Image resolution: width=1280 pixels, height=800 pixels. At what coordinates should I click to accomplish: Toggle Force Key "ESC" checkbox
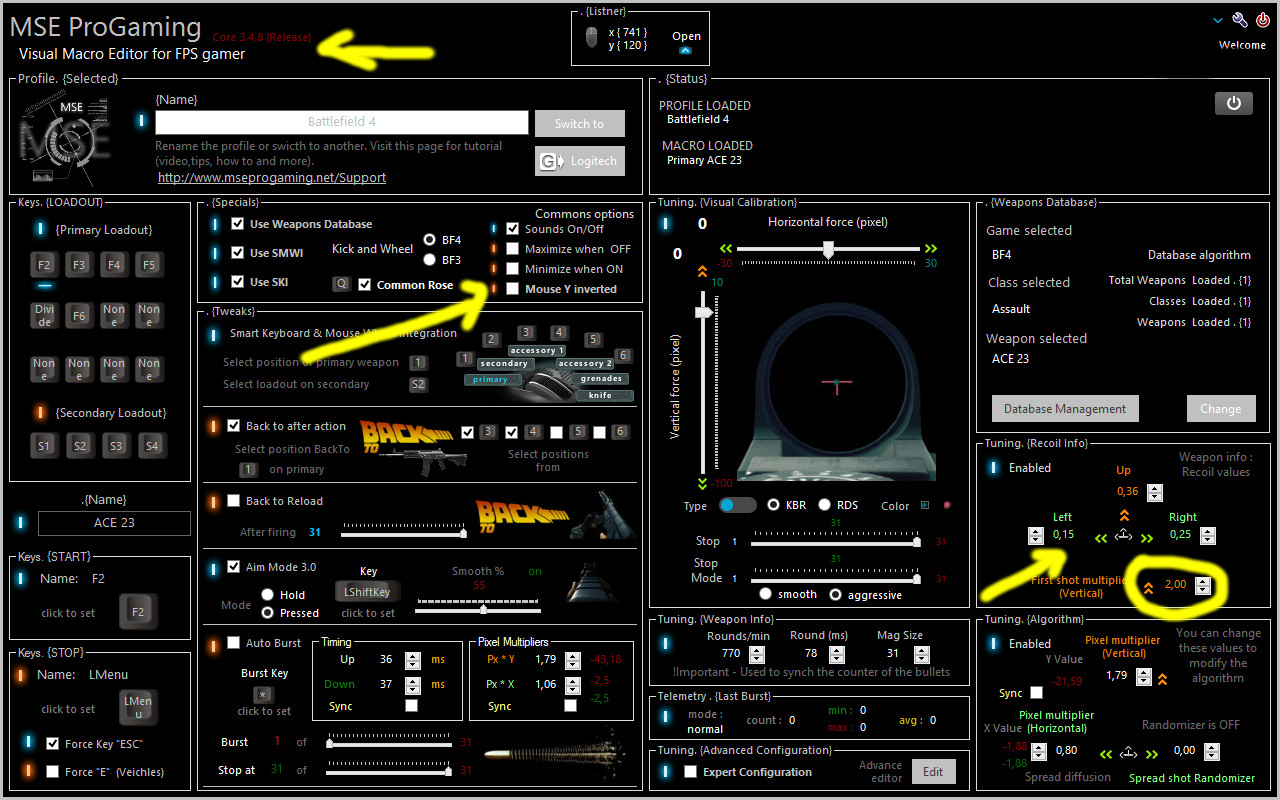[53, 743]
